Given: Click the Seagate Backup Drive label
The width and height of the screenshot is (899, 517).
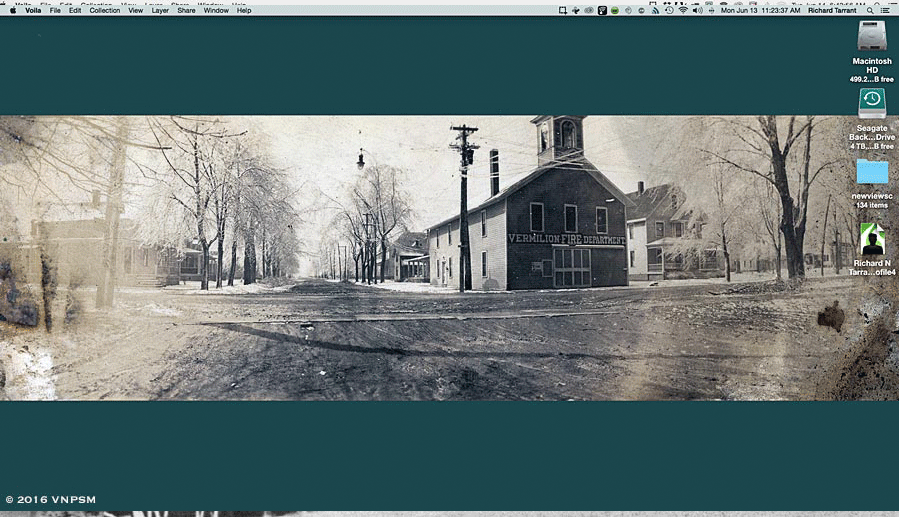Looking at the screenshot, I should (x=872, y=133).
